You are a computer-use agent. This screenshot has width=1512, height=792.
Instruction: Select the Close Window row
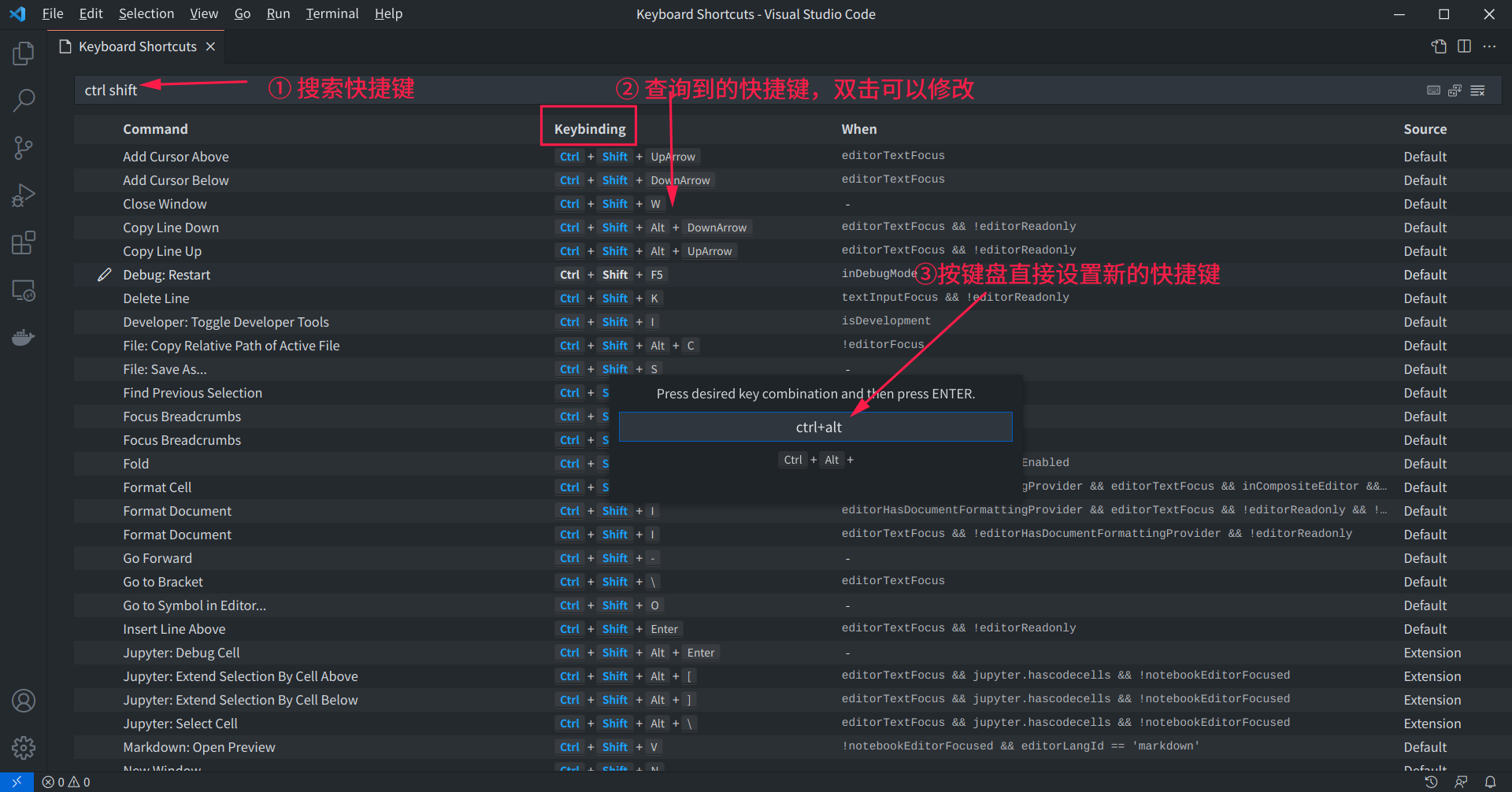pos(788,204)
